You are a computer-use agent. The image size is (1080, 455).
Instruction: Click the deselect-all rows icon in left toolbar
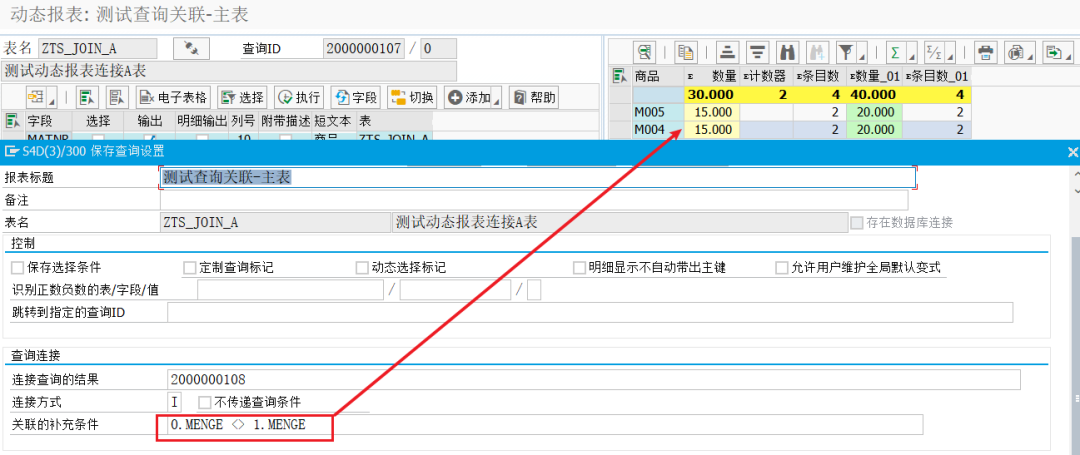tap(118, 97)
